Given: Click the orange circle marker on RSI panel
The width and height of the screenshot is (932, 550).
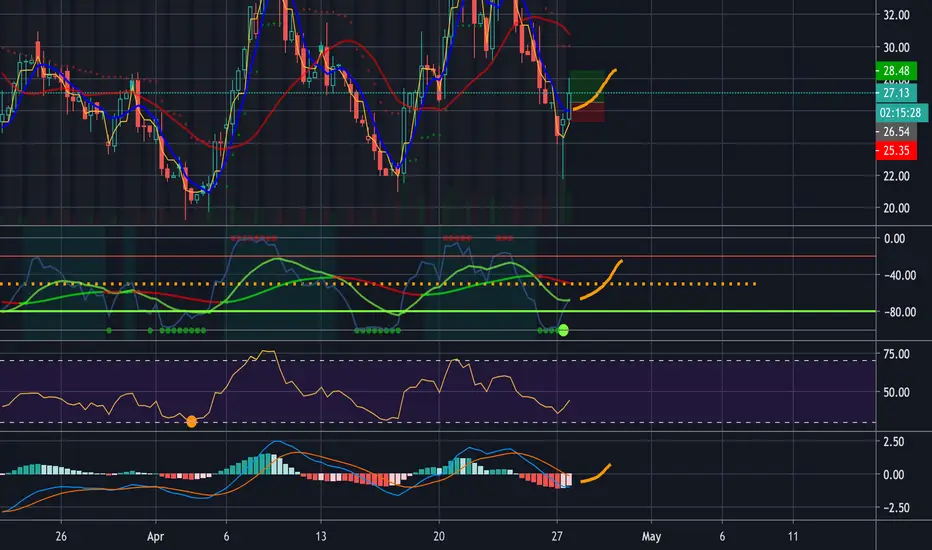Looking at the screenshot, I should pos(191,422).
